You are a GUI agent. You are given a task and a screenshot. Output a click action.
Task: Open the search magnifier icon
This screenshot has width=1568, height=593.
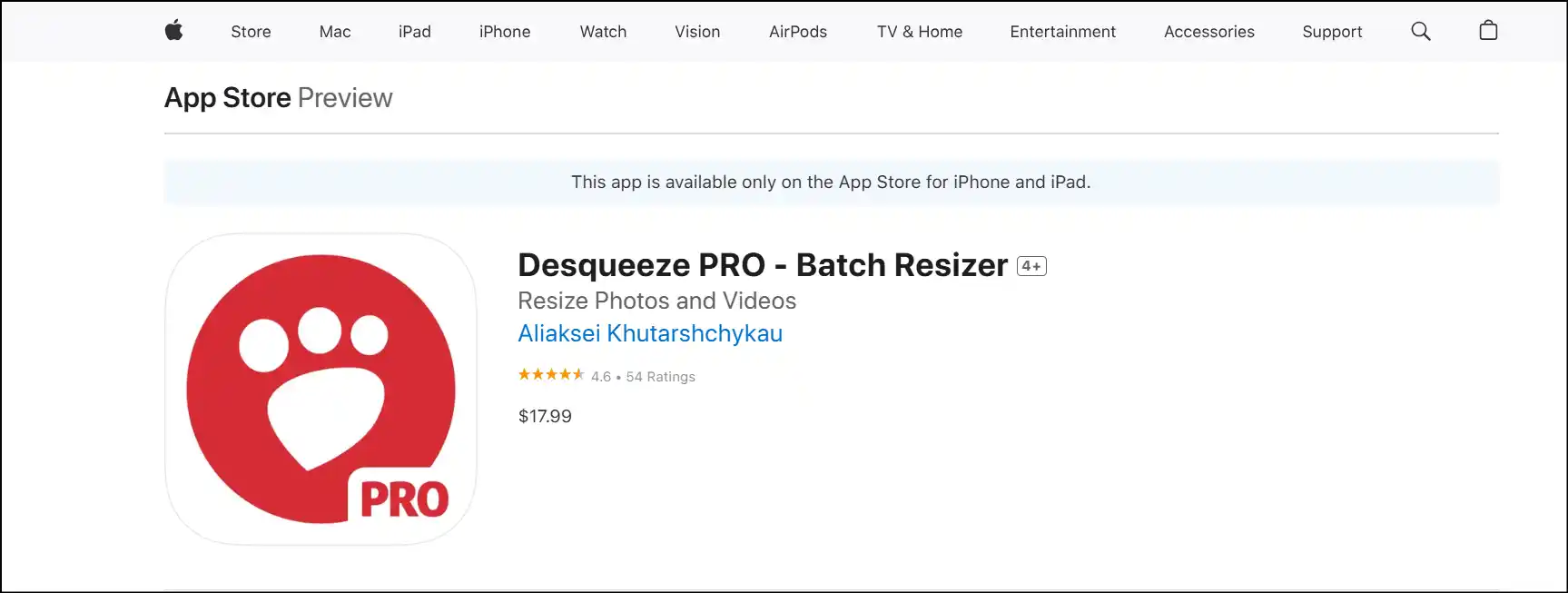pyautogui.click(x=1421, y=32)
